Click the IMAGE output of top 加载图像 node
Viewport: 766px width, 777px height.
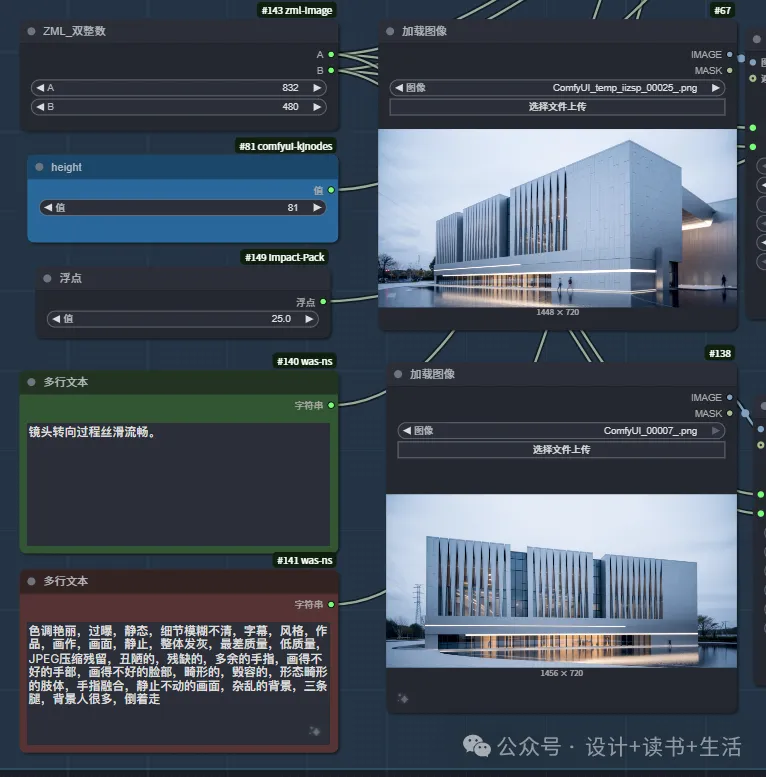coord(730,55)
